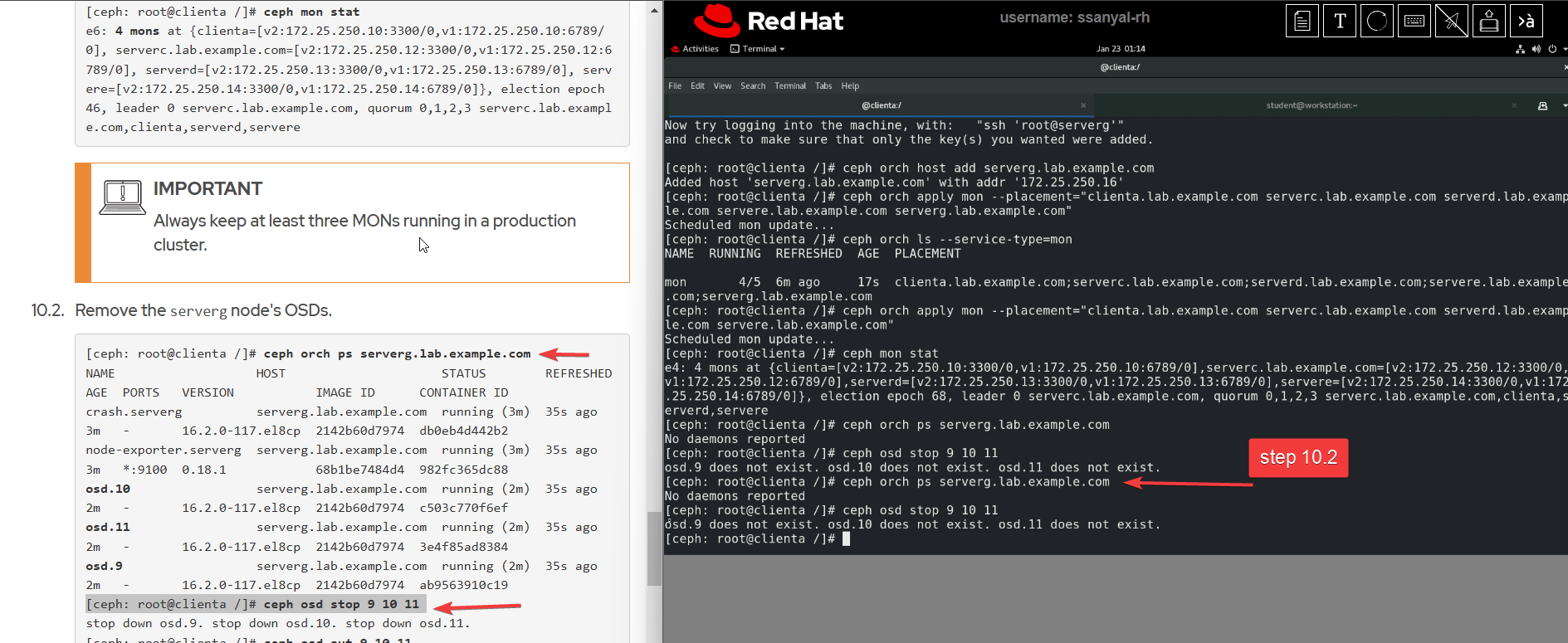
Task: Click the 'osd.11' row name in guide
Action: [108, 528]
